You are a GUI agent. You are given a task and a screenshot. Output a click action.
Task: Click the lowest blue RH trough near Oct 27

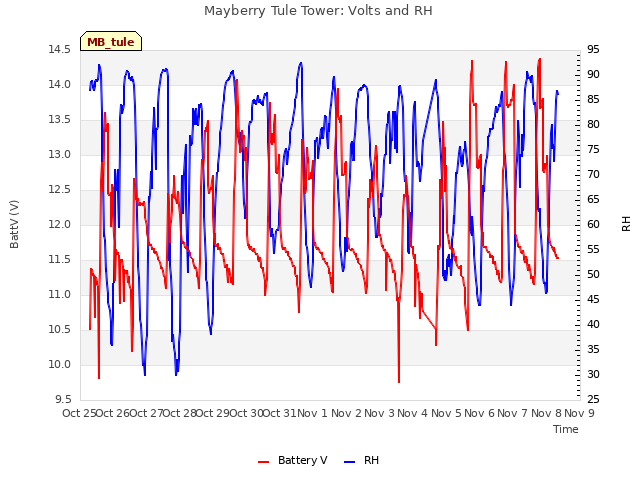(145, 374)
